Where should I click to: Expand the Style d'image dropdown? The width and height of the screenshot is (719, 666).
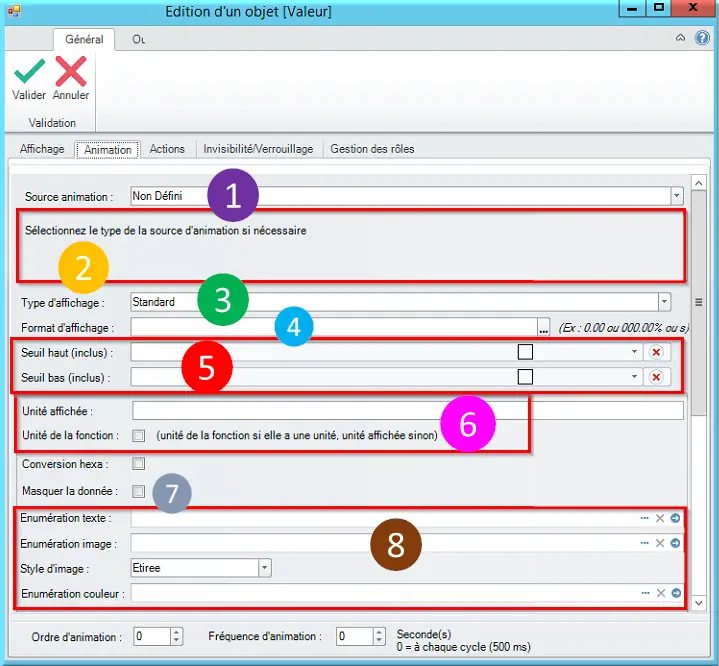264,568
